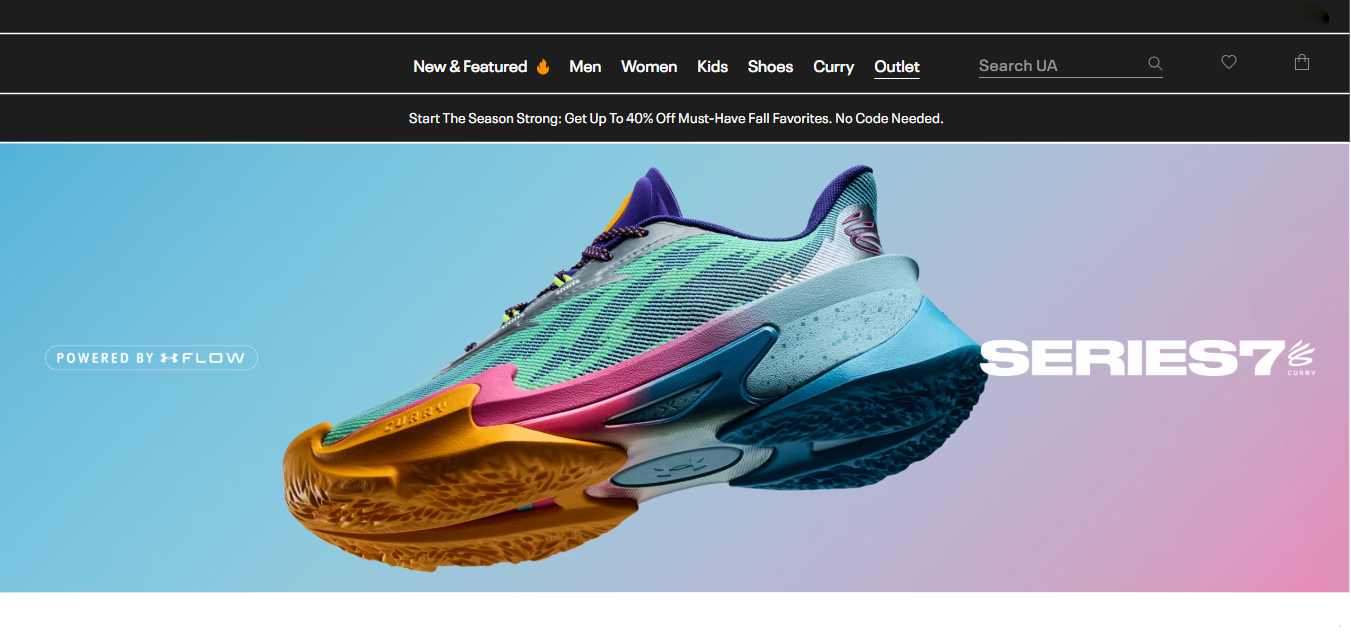This screenshot has width=1351, height=642.
Task: Open the Men menu
Action: [x=585, y=67]
